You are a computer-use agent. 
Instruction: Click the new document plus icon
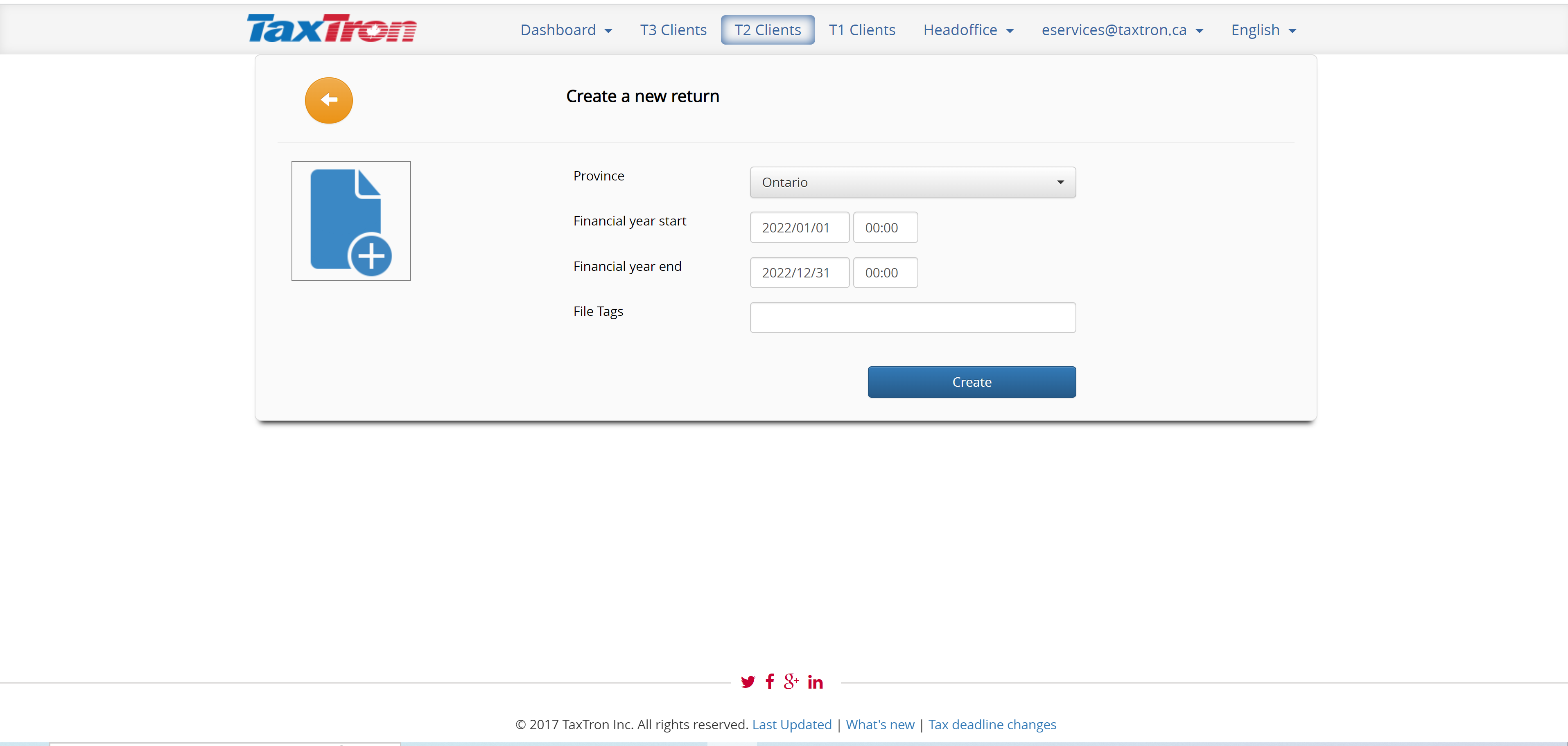(351, 221)
